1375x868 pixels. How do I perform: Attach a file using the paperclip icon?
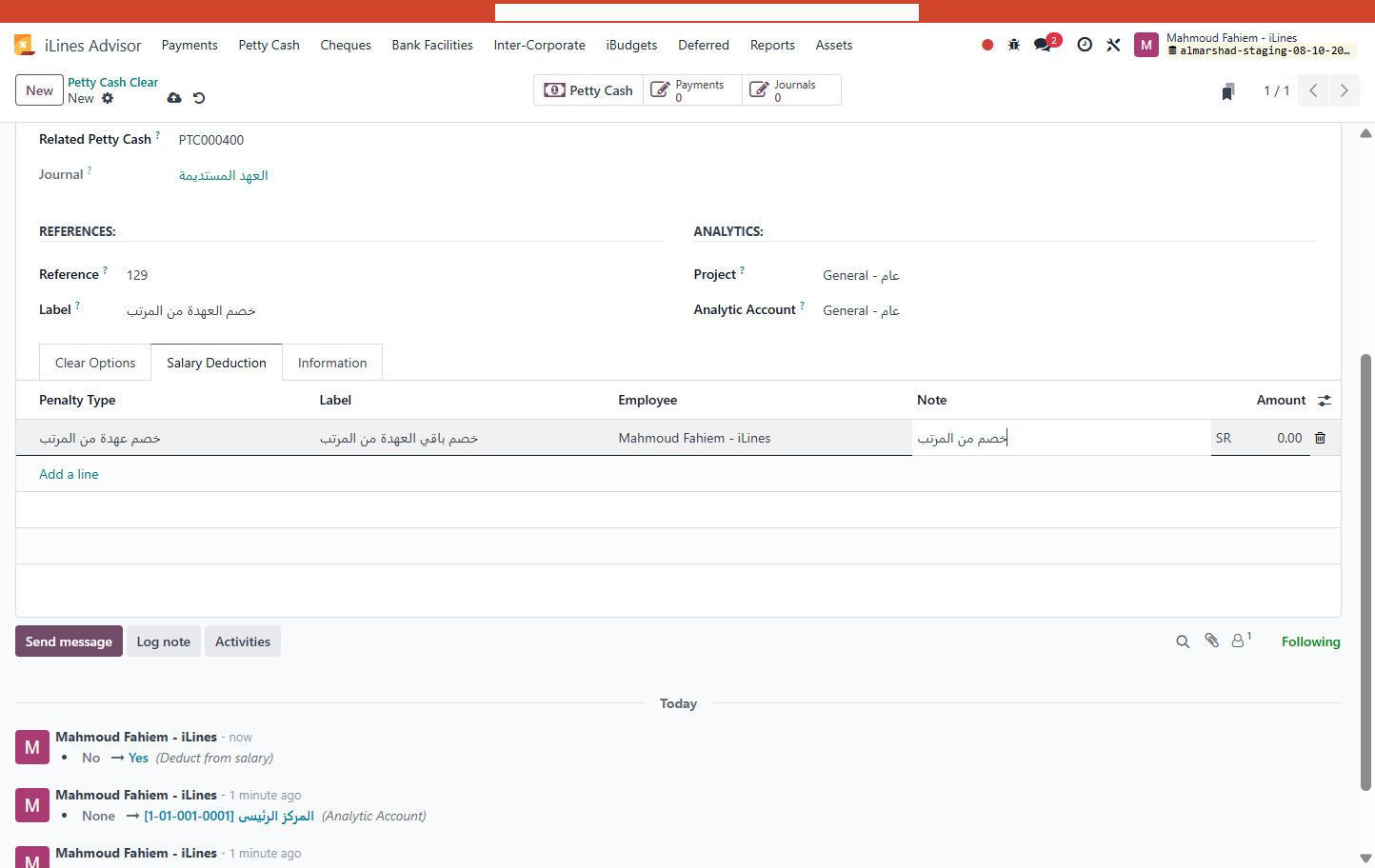point(1211,641)
